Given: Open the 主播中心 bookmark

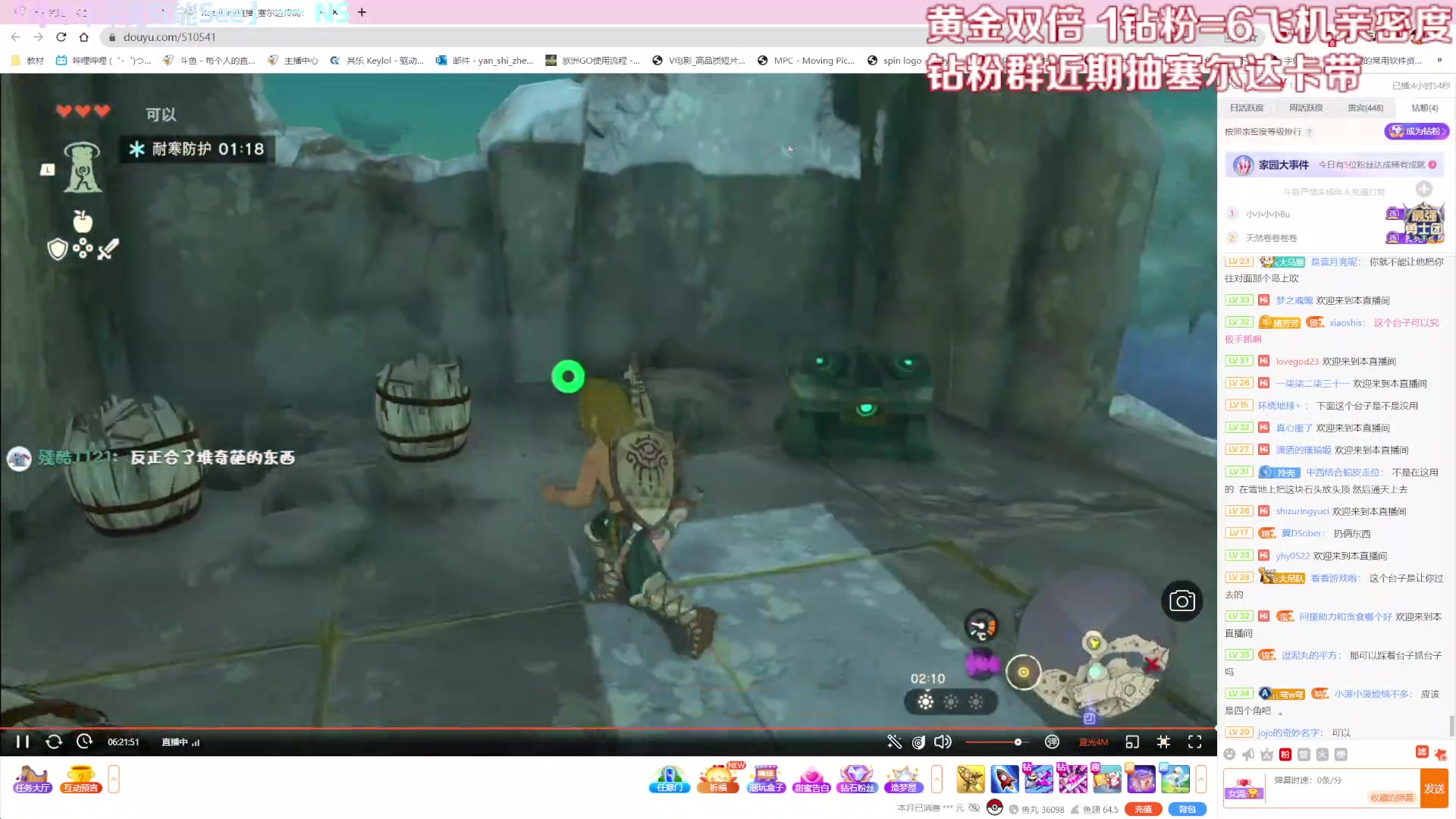Looking at the screenshot, I should tap(293, 61).
